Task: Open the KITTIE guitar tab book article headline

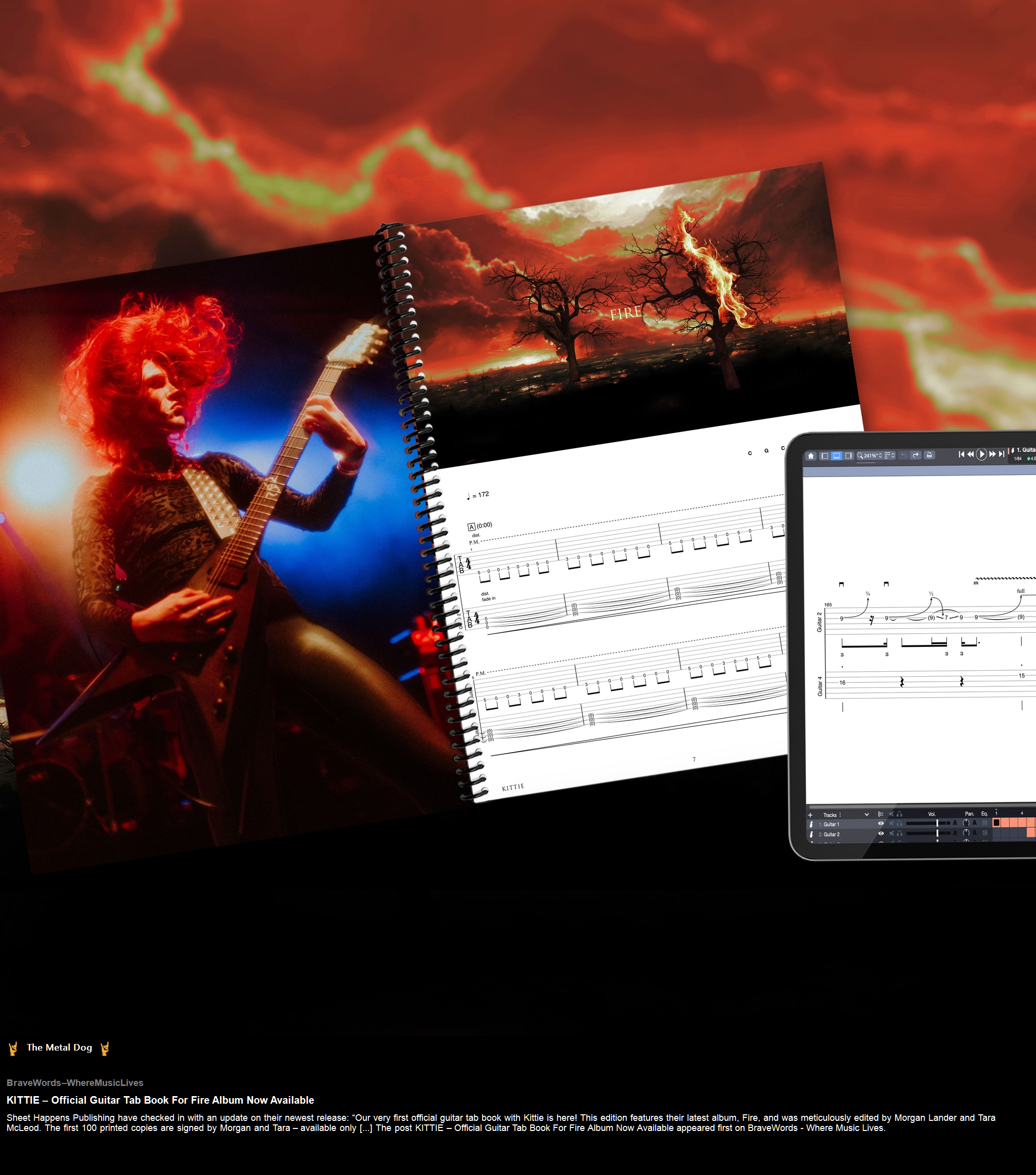Action: (x=160, y=1100)
